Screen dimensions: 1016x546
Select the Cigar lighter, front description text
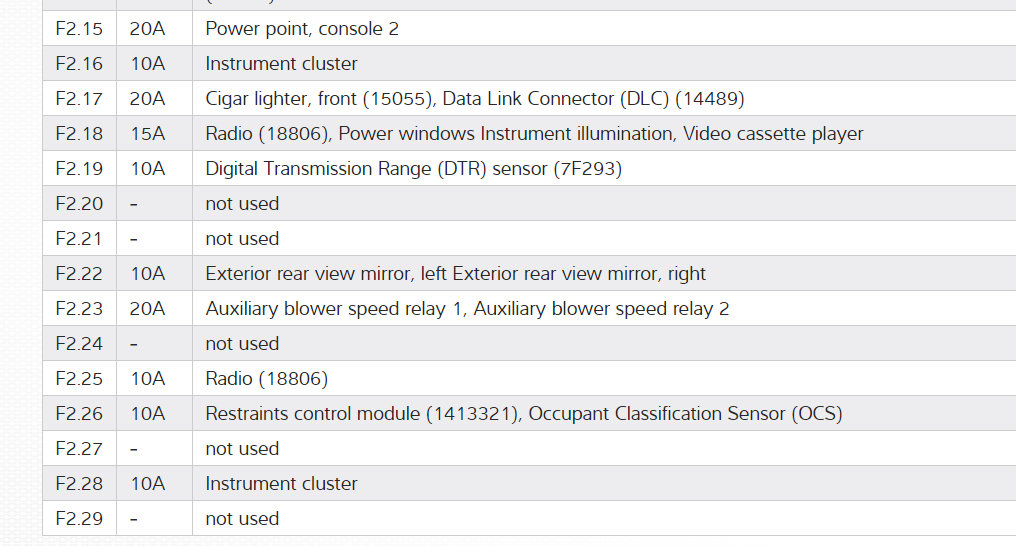tap(474, 99)
